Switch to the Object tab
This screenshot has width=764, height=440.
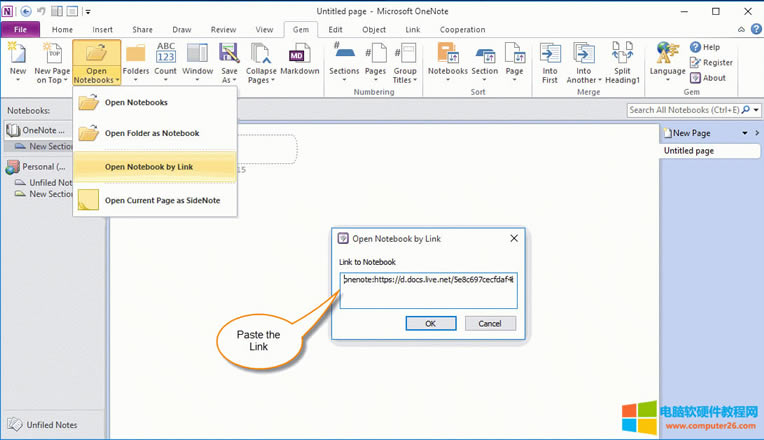point(374,30)
